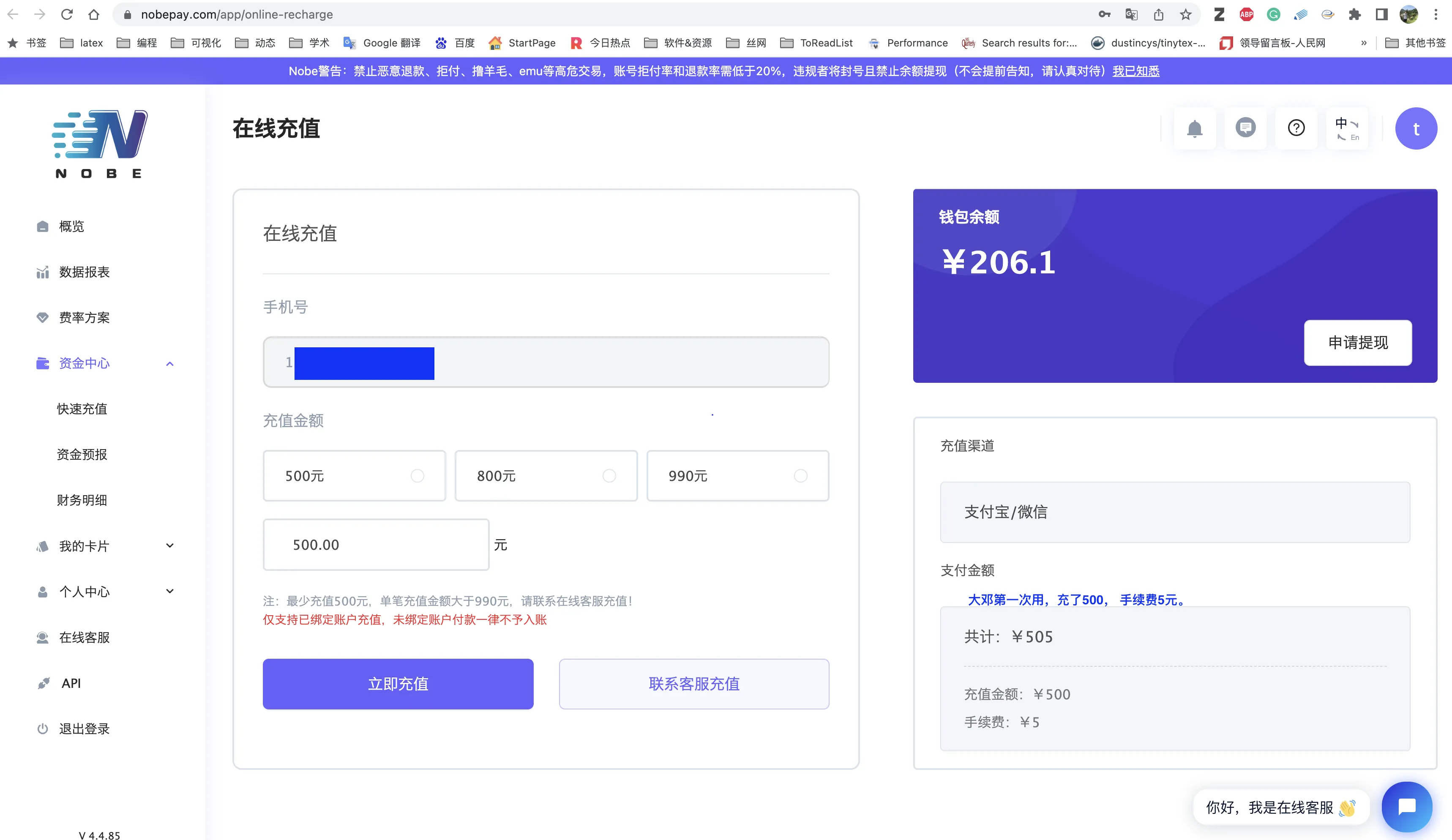Image resolution: width=1452 pixels, height=840 pixels.
Task: Select the 800元 radio option
Action: coord(609,476)
